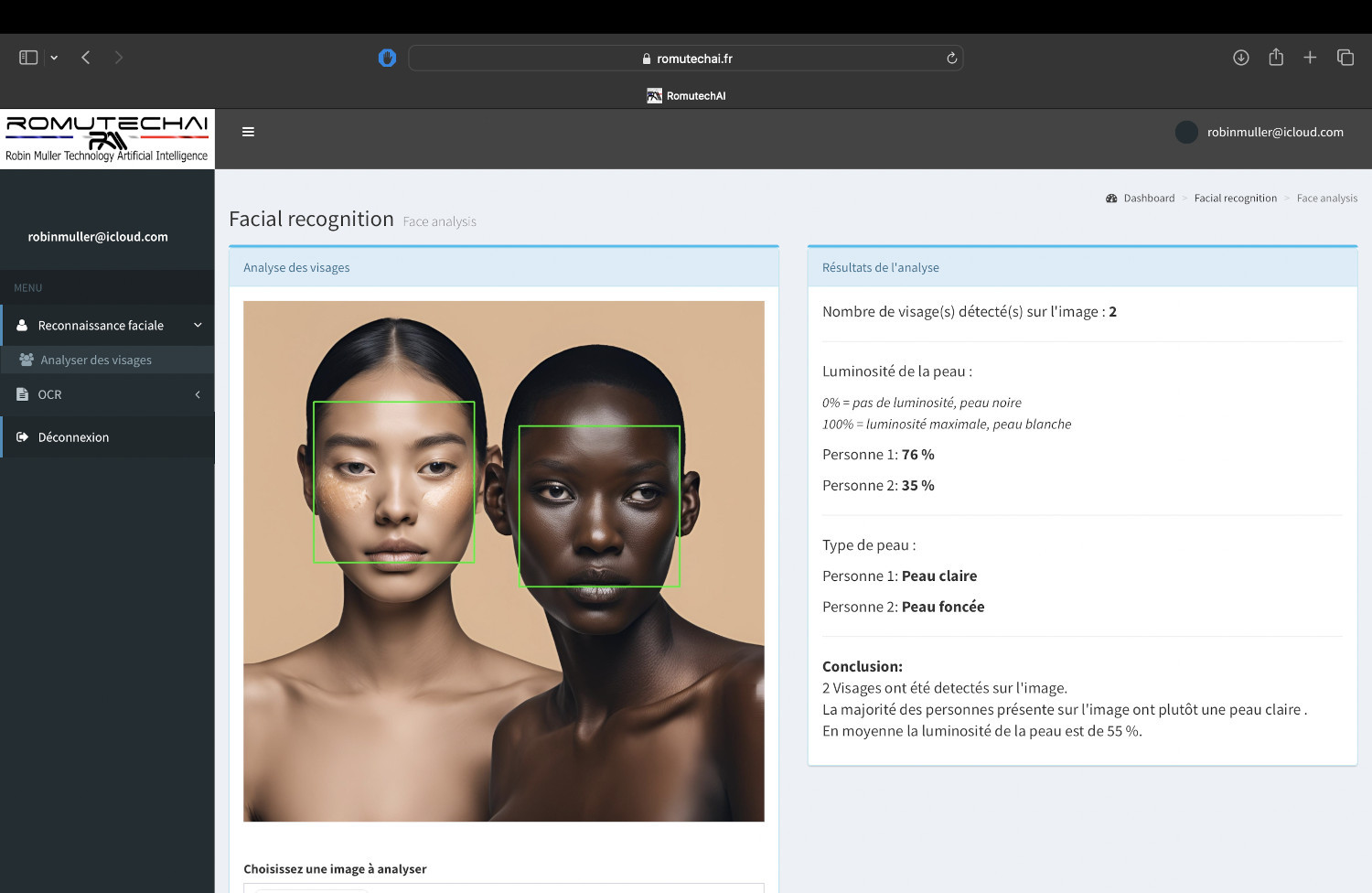This screenshot has width=1372, height=893.
Task: Expand the Reconnaissance faciale menu chevron
Action: coord(198,326)
